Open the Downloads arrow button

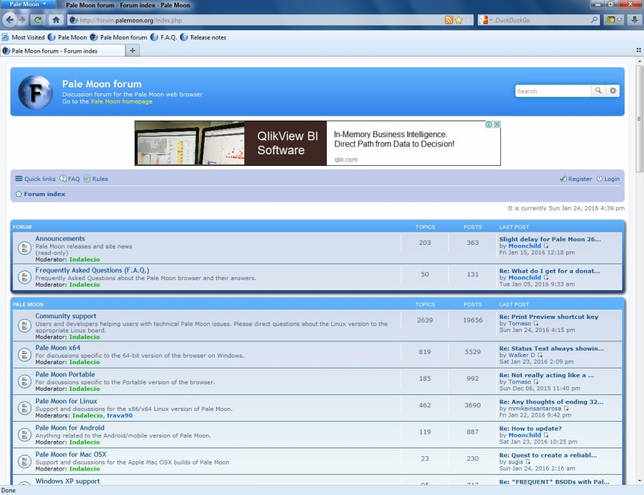pyautogui.click(x=635, y=20)
